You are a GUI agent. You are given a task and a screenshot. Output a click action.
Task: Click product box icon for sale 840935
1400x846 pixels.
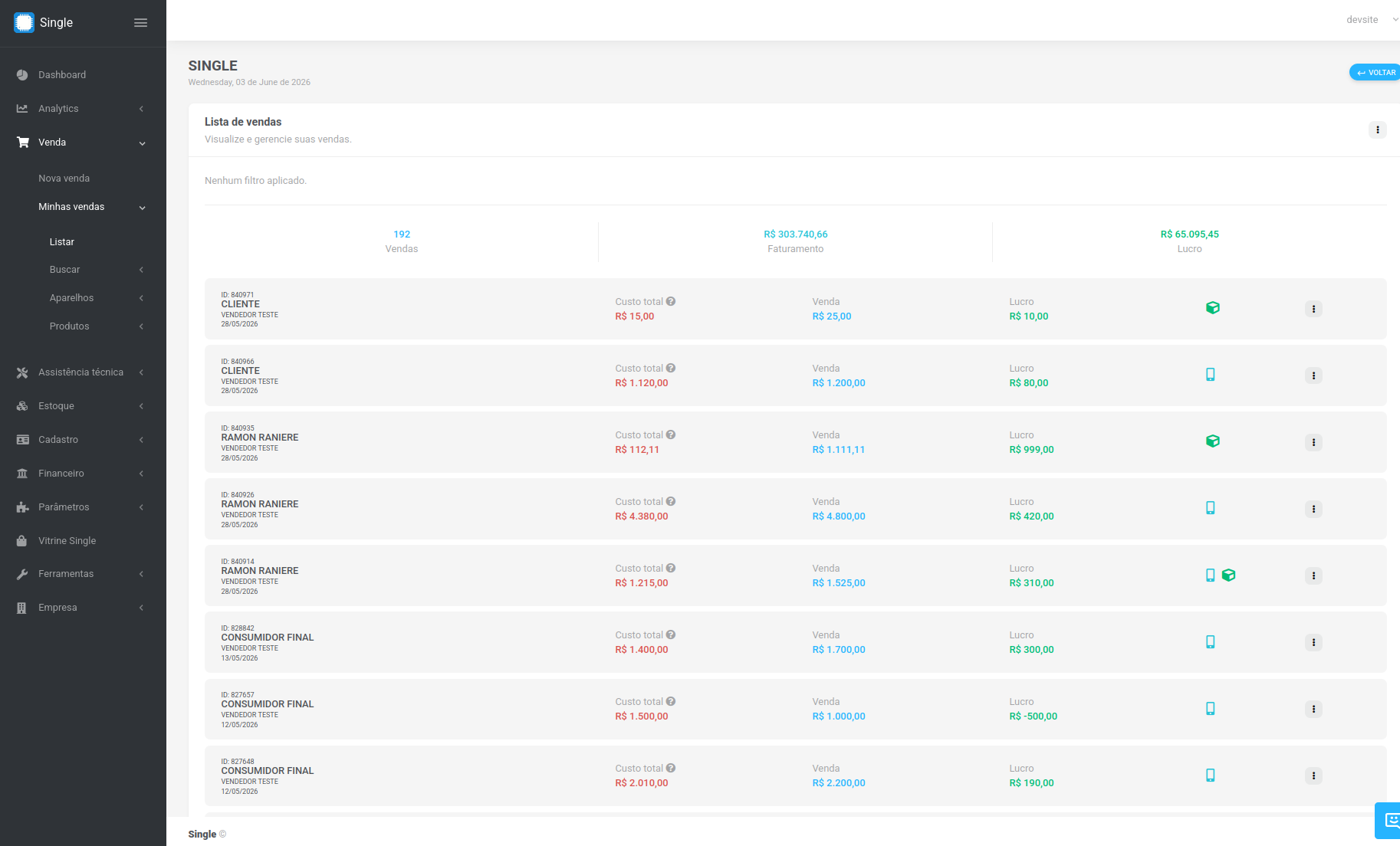(1213, 441)
